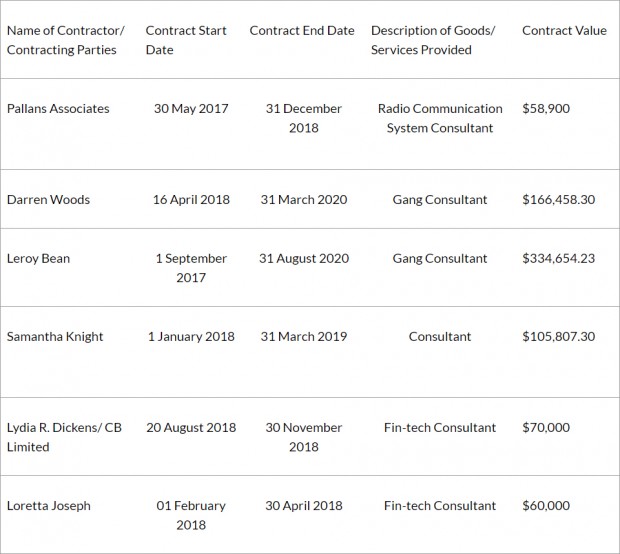Screen dimensions: 620x554
Task: Click the Contract Start Date header
Action: pyautogui.click(x=186, y=40)
